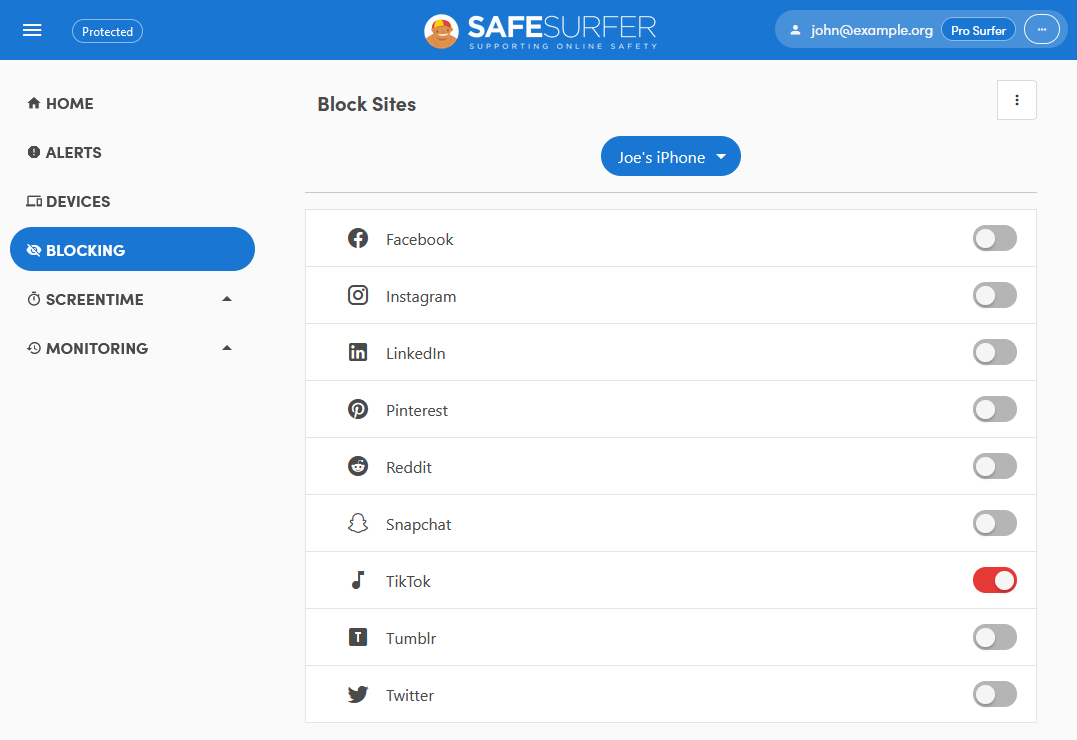The width and height of the screenshot is (1077, 740).
Task: Turn on the LinkedIn block switch
Action: tap(995, 352)
